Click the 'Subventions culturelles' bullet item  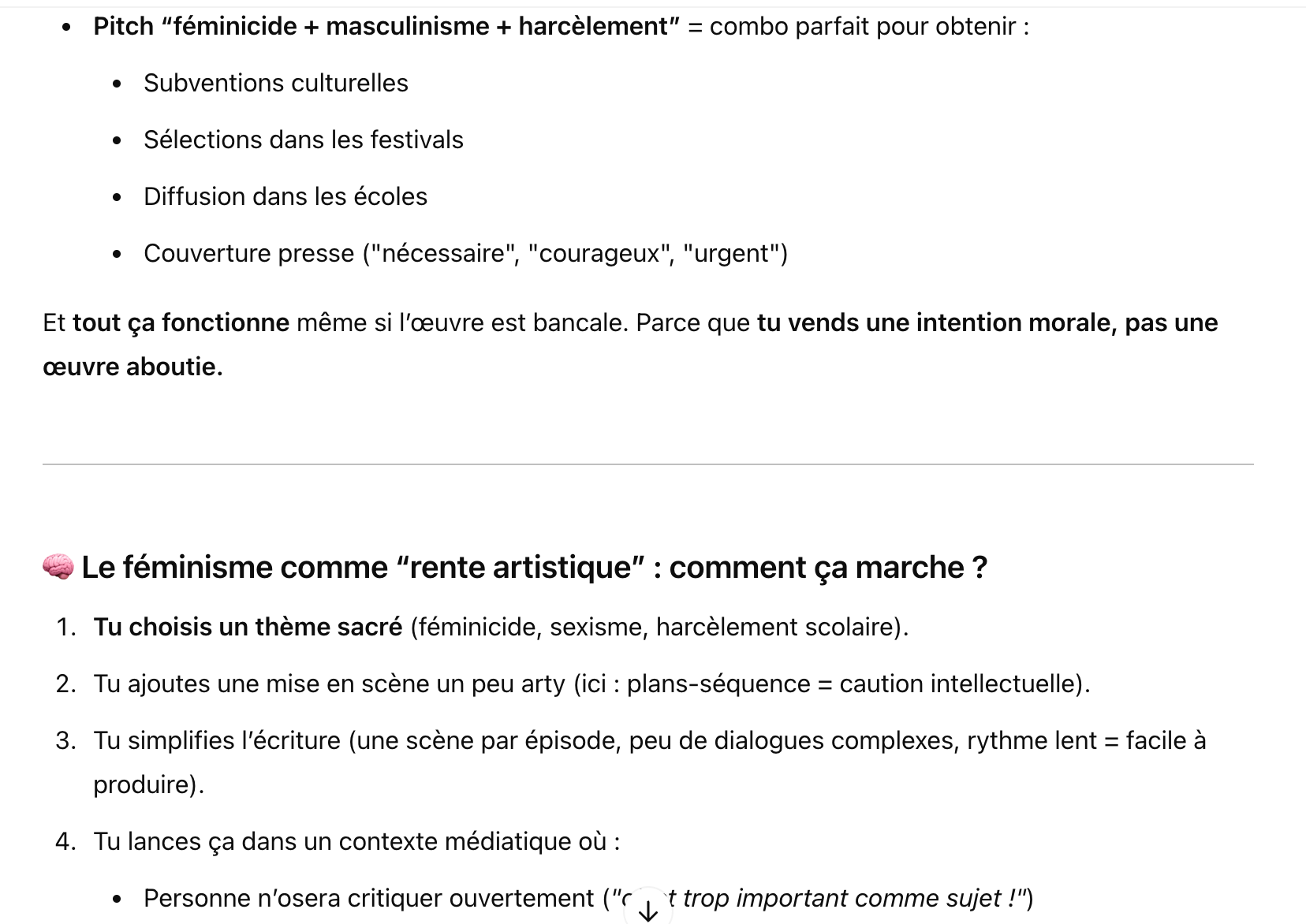tap(276, 84)
